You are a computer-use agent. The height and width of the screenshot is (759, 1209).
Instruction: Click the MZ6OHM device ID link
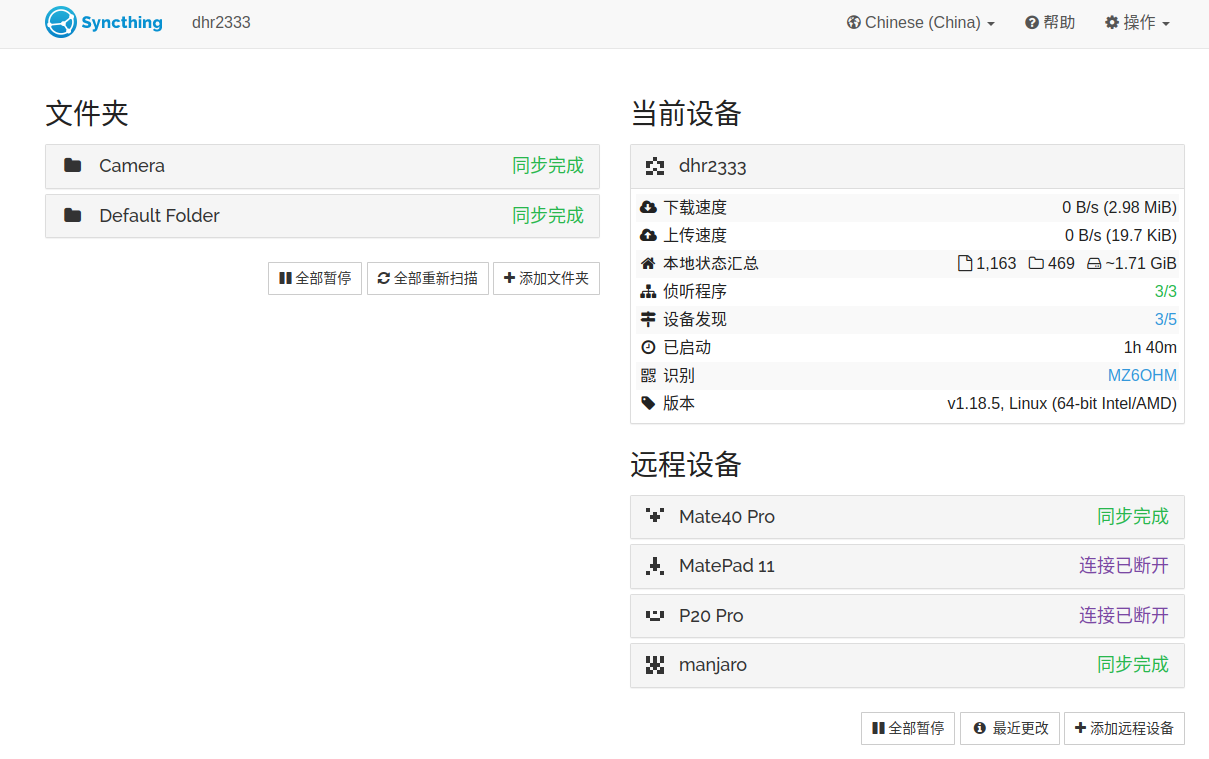[x=1142, y=376]
